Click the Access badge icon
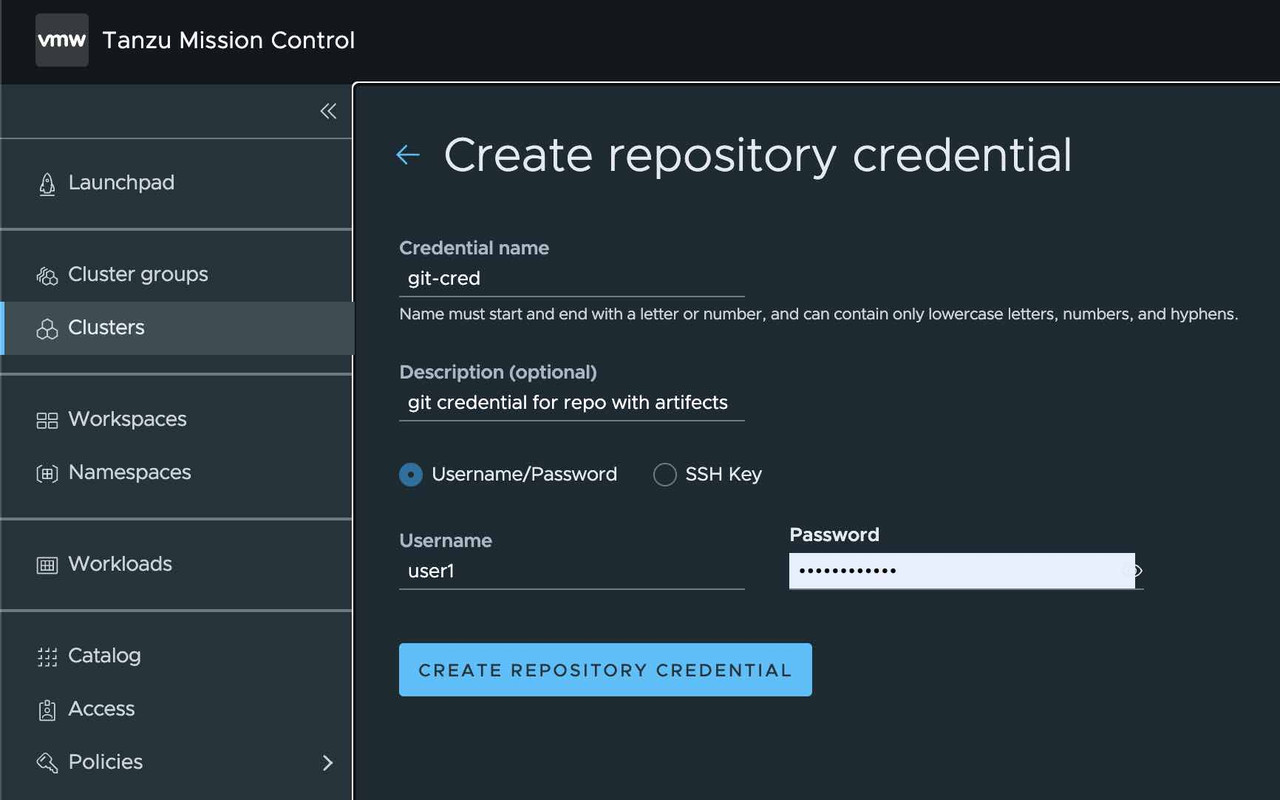Viewport: 1280px width, 800px height. (47, 710)
